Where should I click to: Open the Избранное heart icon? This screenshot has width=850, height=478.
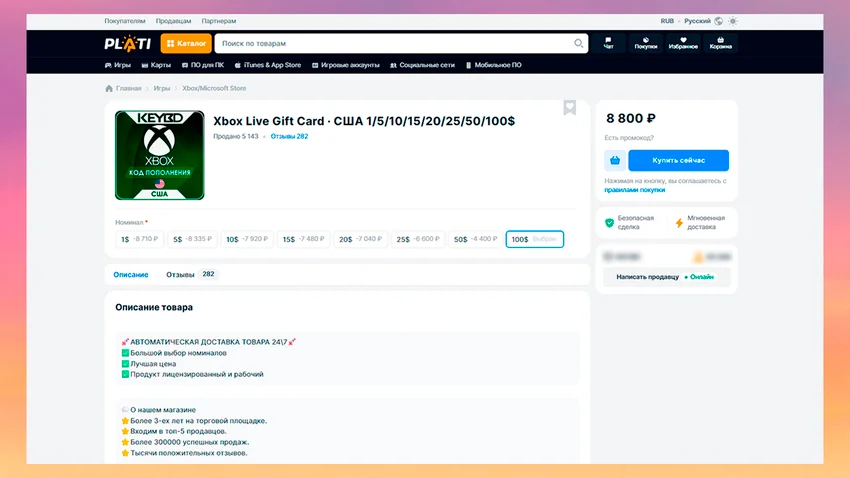click(x=683, y=43)
